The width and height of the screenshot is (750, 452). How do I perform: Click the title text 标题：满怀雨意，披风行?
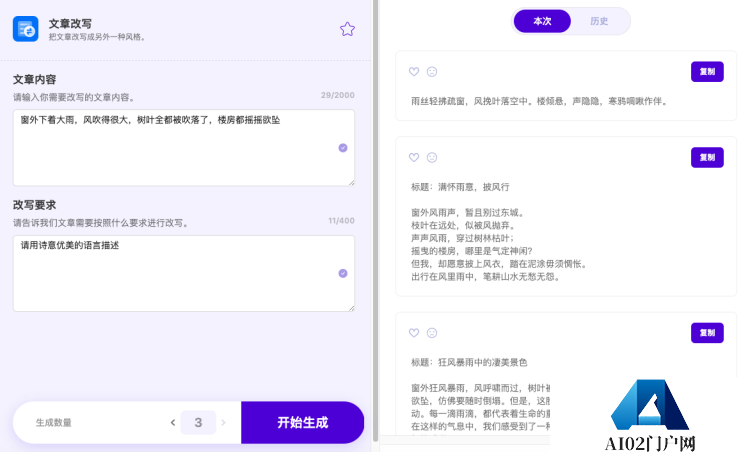(x=460, y=187)
